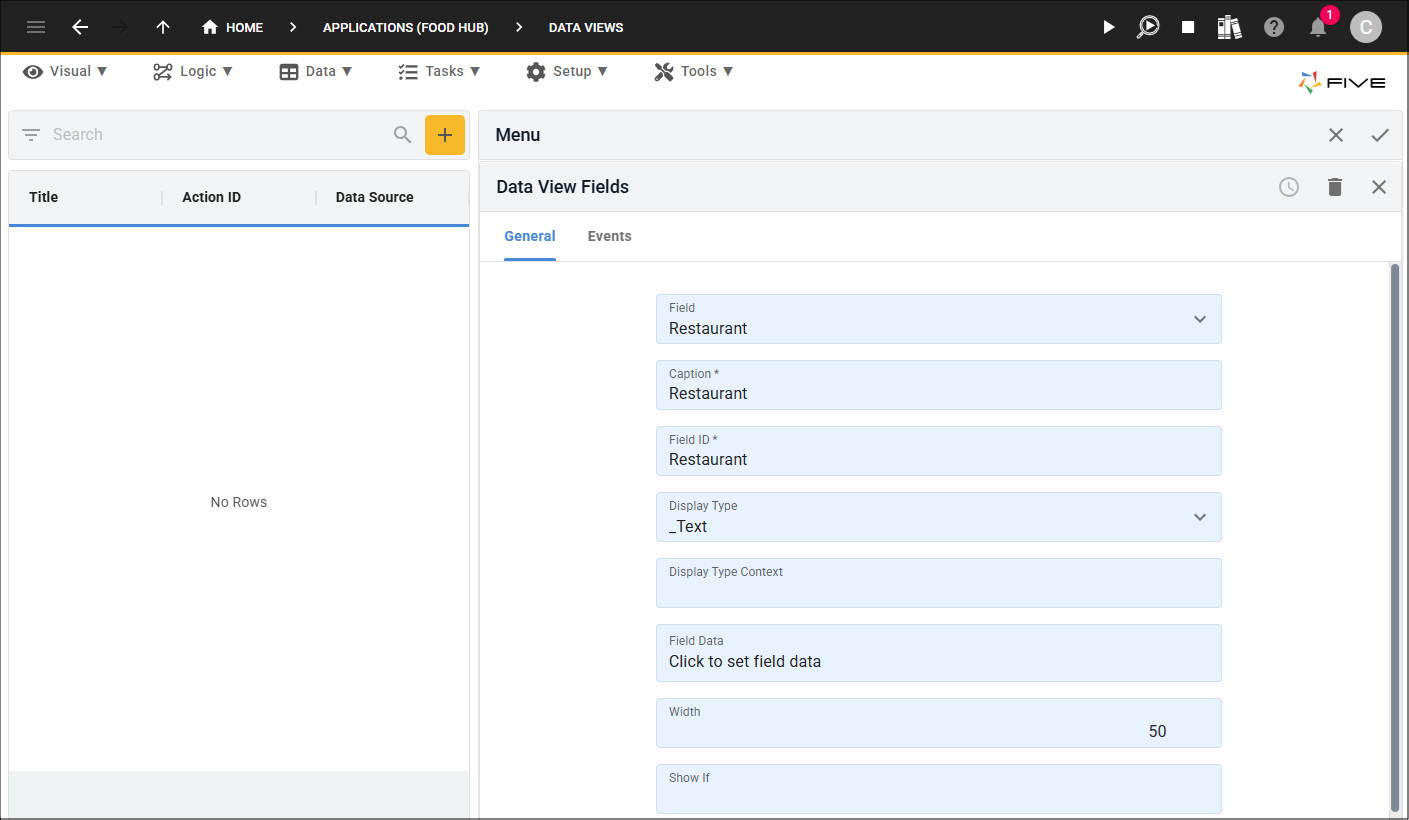Close the Data View Fields panel
This screenshot has height=820, width=1409.
click(1379, 187)
